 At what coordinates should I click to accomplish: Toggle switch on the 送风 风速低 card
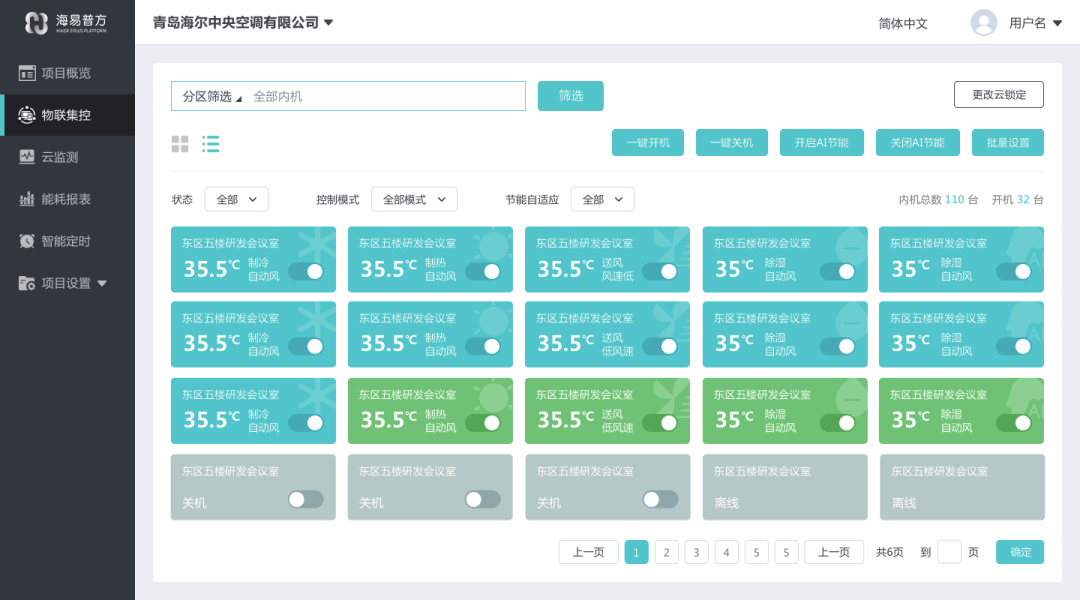point(660,271)
